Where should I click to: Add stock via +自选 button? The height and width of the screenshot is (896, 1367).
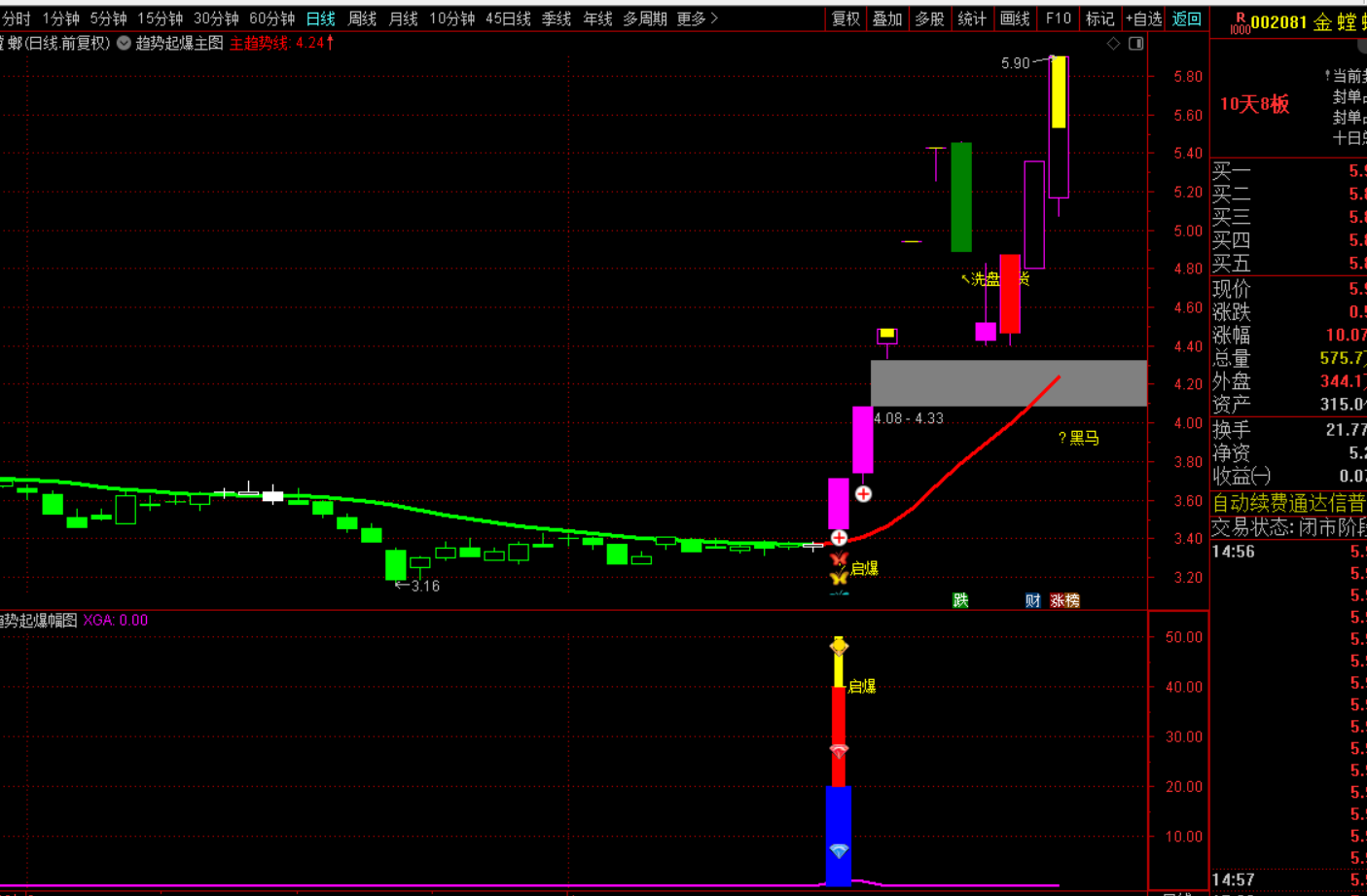pyautogui.click(x=1143, y=18)
